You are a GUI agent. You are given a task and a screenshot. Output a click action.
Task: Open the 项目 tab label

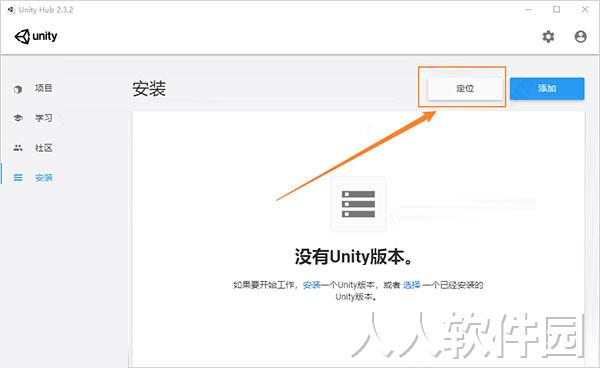(44, 88)
